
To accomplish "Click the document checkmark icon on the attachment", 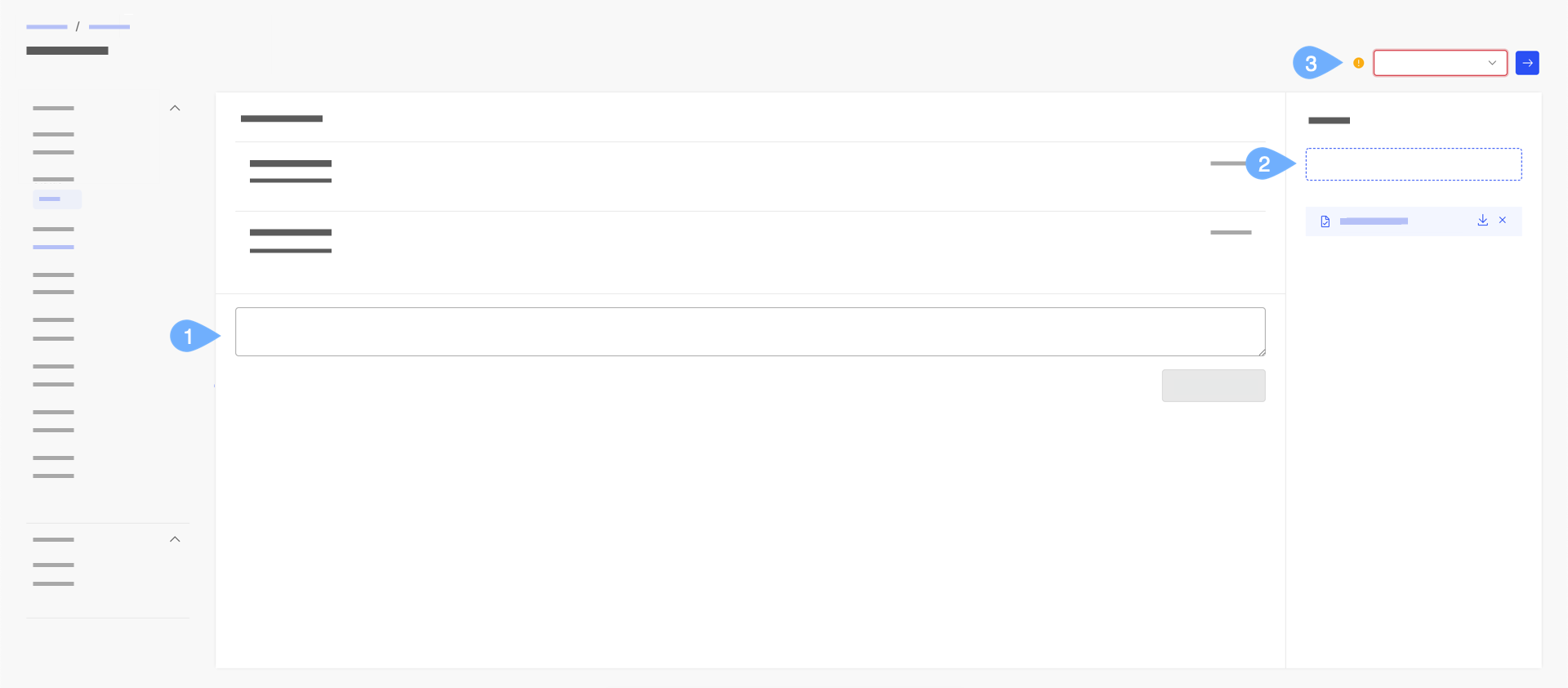I will (x=1325, y=221).
